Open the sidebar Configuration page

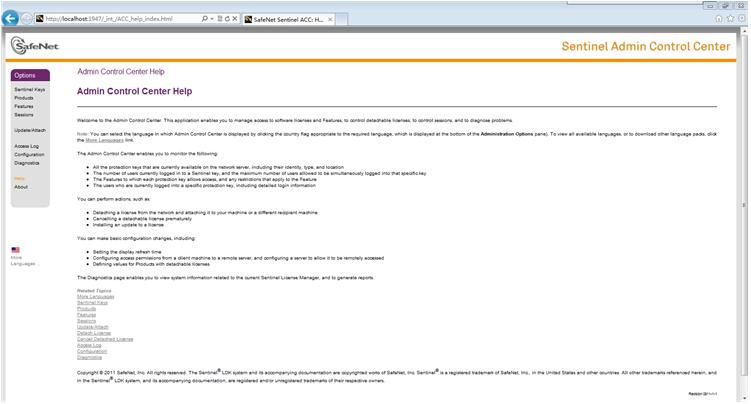point(29,154)
